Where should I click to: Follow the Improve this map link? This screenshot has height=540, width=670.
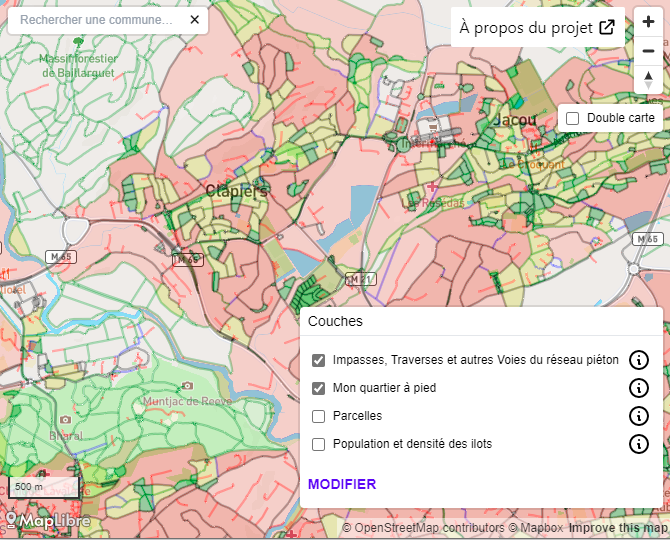pos(618,528)
